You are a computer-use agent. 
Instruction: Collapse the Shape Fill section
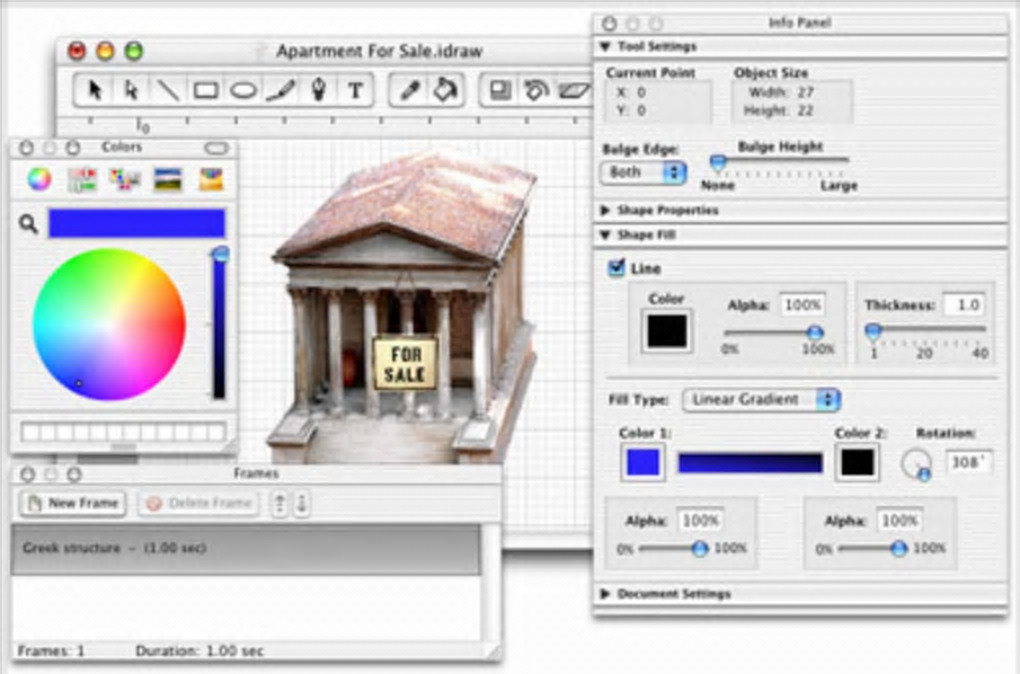coord(605,235)
